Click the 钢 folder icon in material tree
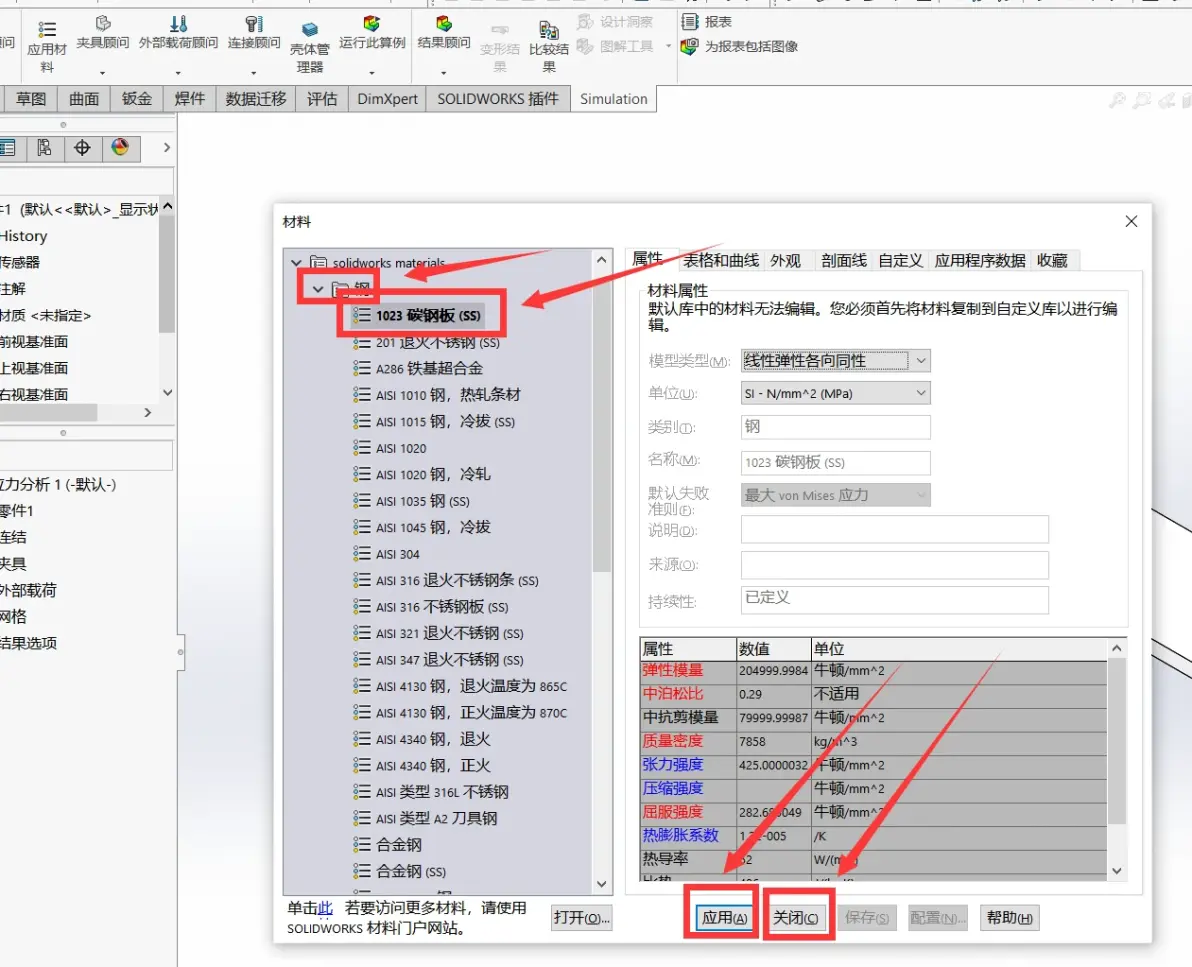The image size is (1192, 967). tap(341, 289)
